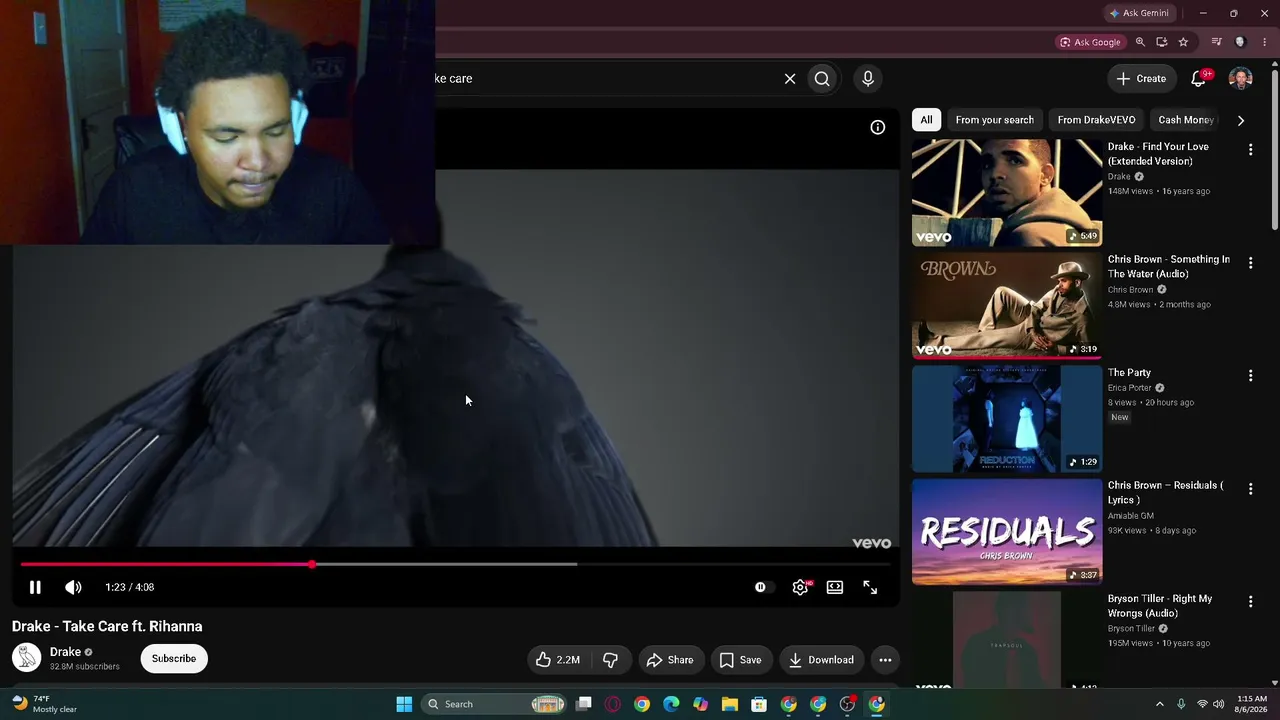Open YouTube notifications bell
Image resolution: width=1280 pixels, height=720 pixels.
[x=1199, y=78]
